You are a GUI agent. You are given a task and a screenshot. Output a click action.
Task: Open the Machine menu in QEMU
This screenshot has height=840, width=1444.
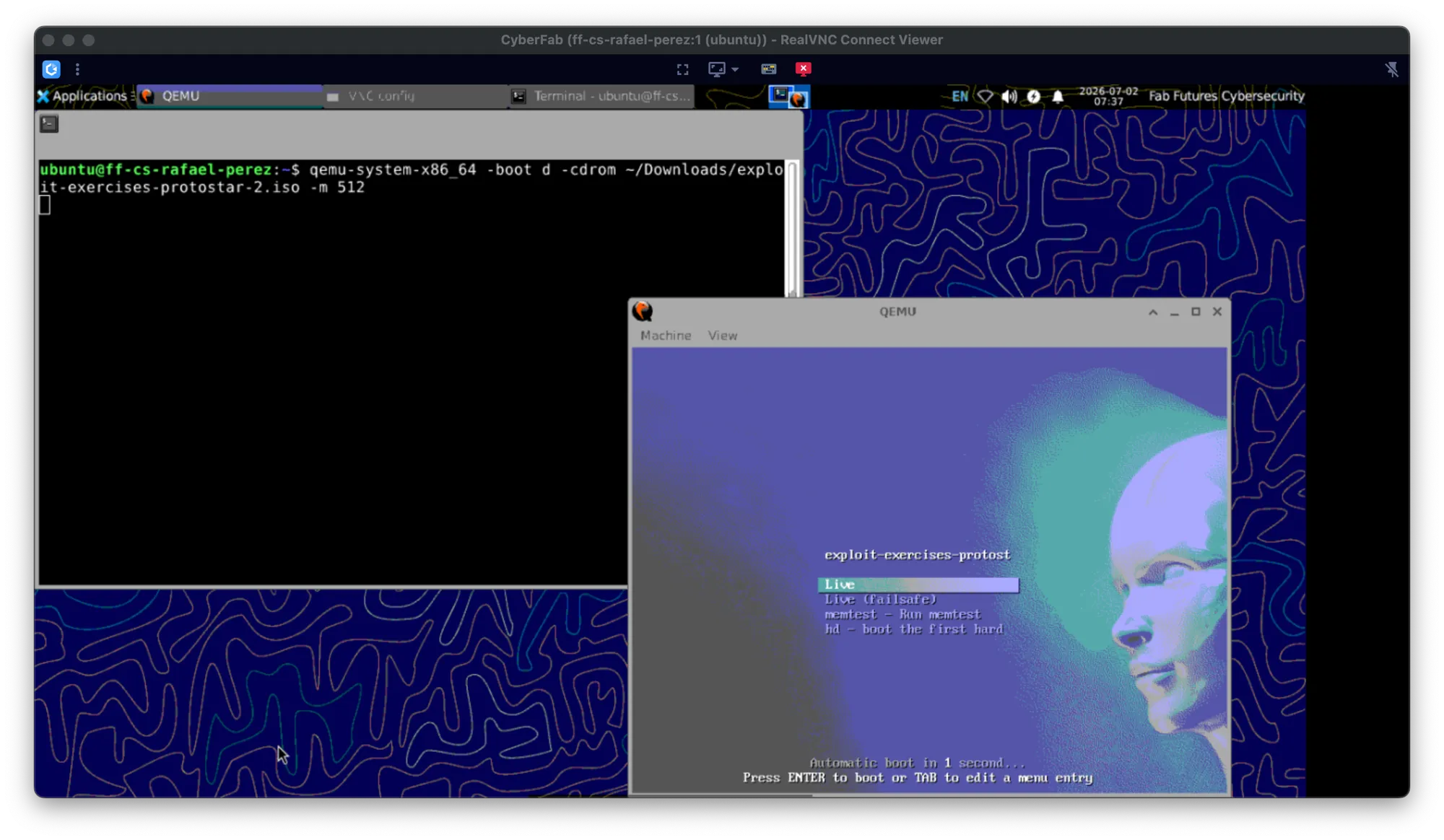pos(665,336)
